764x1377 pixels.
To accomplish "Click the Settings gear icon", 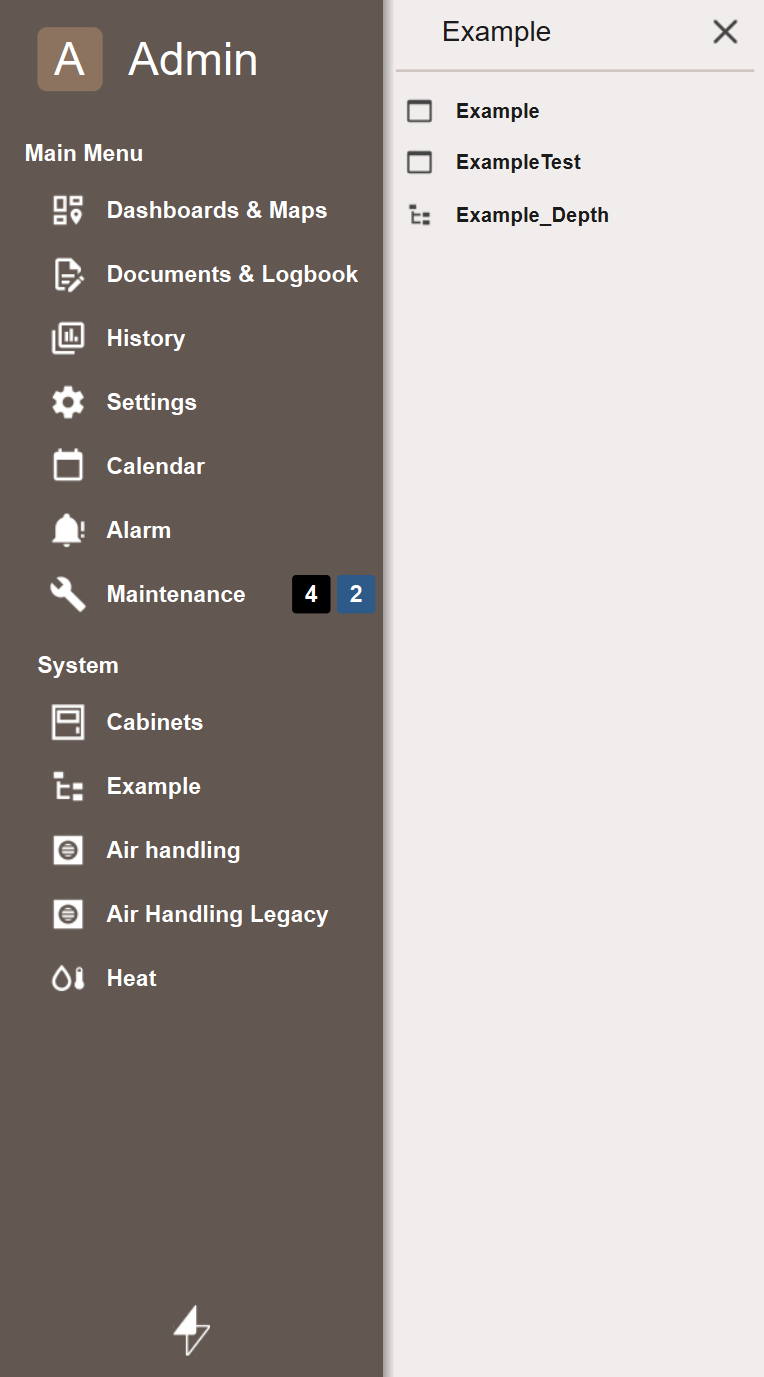I will [x=68, y=402].
